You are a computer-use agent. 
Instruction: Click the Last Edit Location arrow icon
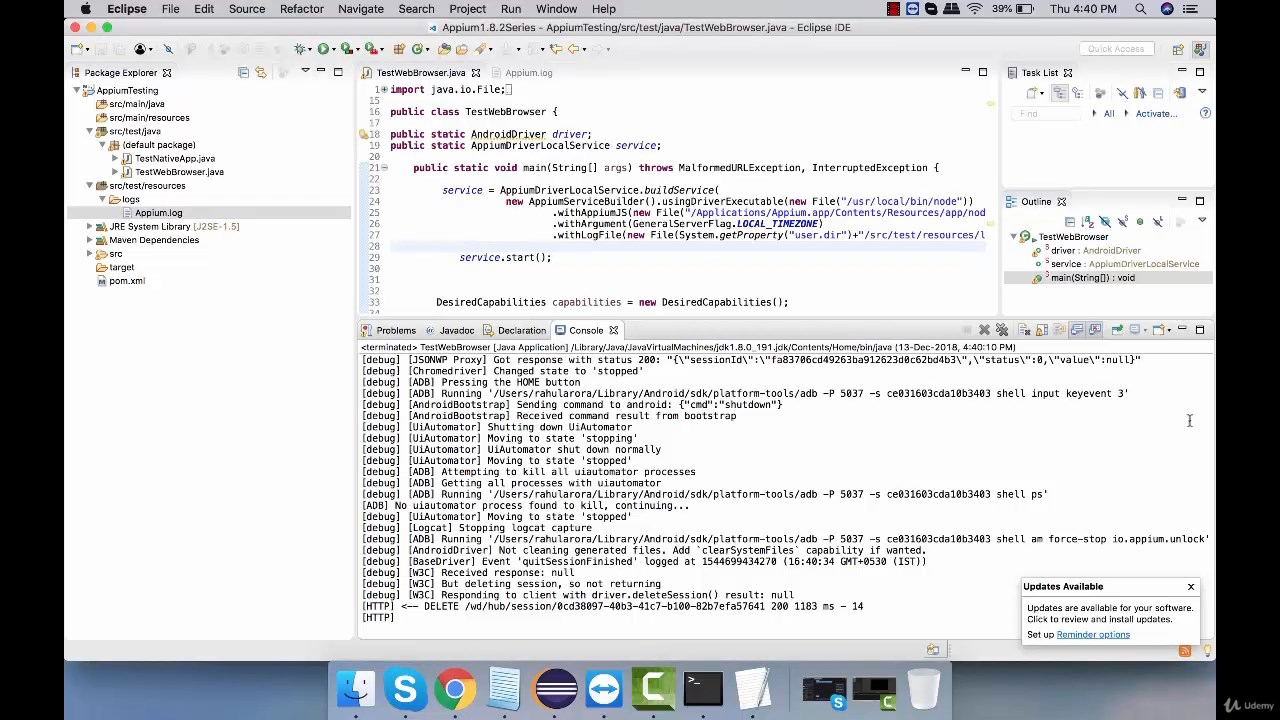click(555, 49)
